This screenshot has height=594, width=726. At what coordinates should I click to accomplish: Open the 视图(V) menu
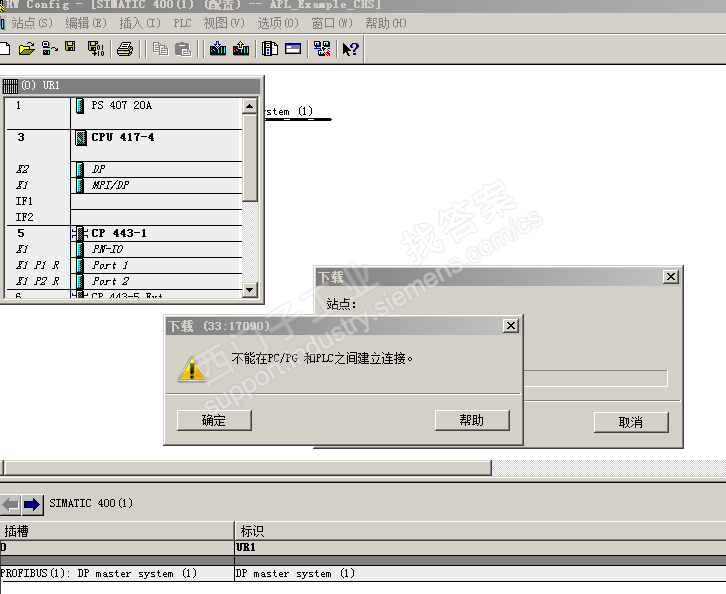tap(224, 23)
